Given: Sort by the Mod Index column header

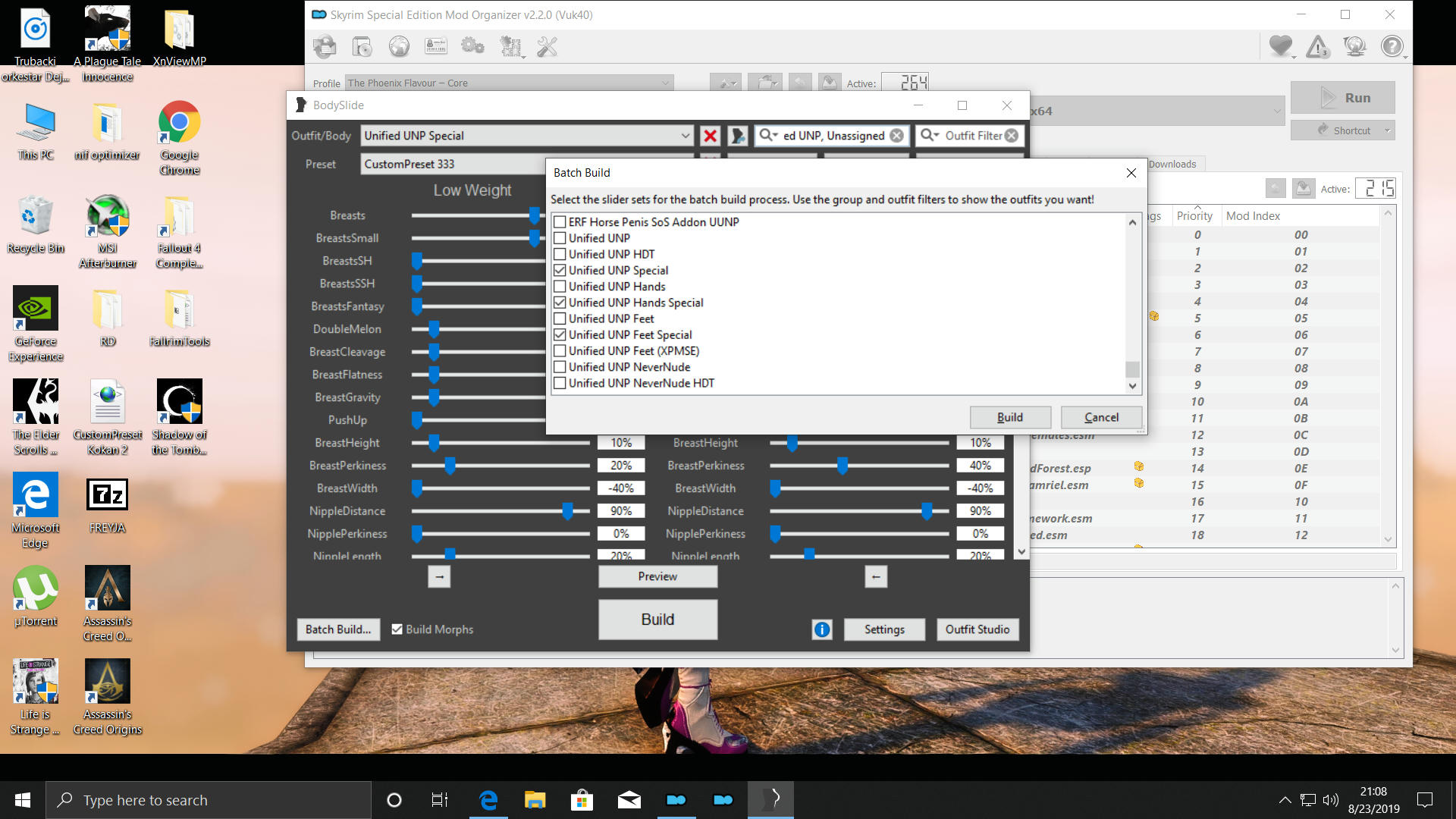Looking at the screenshot, I should pyautogui.click(x=1253, y=216).
